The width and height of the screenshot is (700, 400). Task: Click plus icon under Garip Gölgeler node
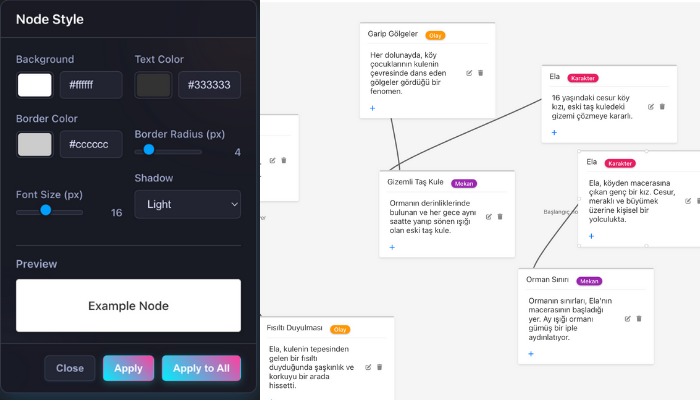pyautogui.click(x=372, y=108)
